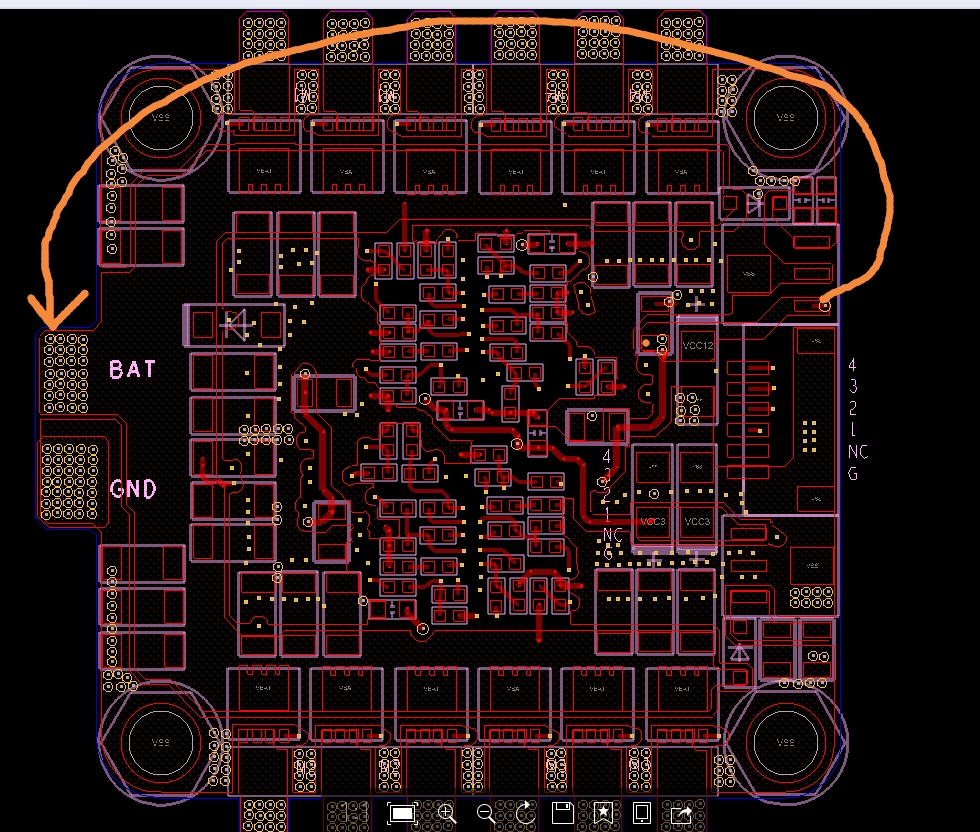
Task: Select the right VCC3 pad
Action: (x=697, y=521)
